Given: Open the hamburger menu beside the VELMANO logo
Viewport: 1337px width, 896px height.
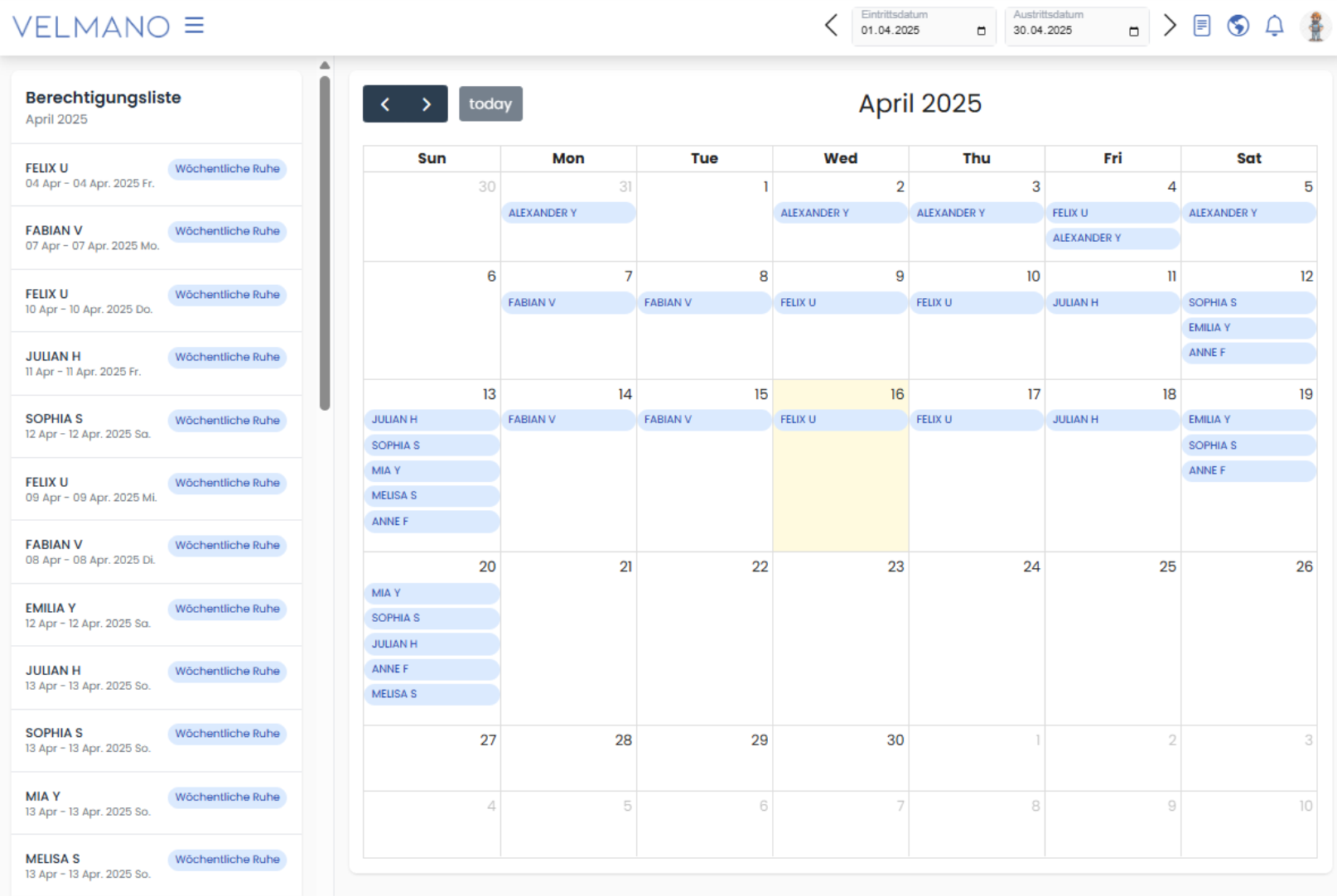Looking at the screenshot, I should click(x=194, y=26).
